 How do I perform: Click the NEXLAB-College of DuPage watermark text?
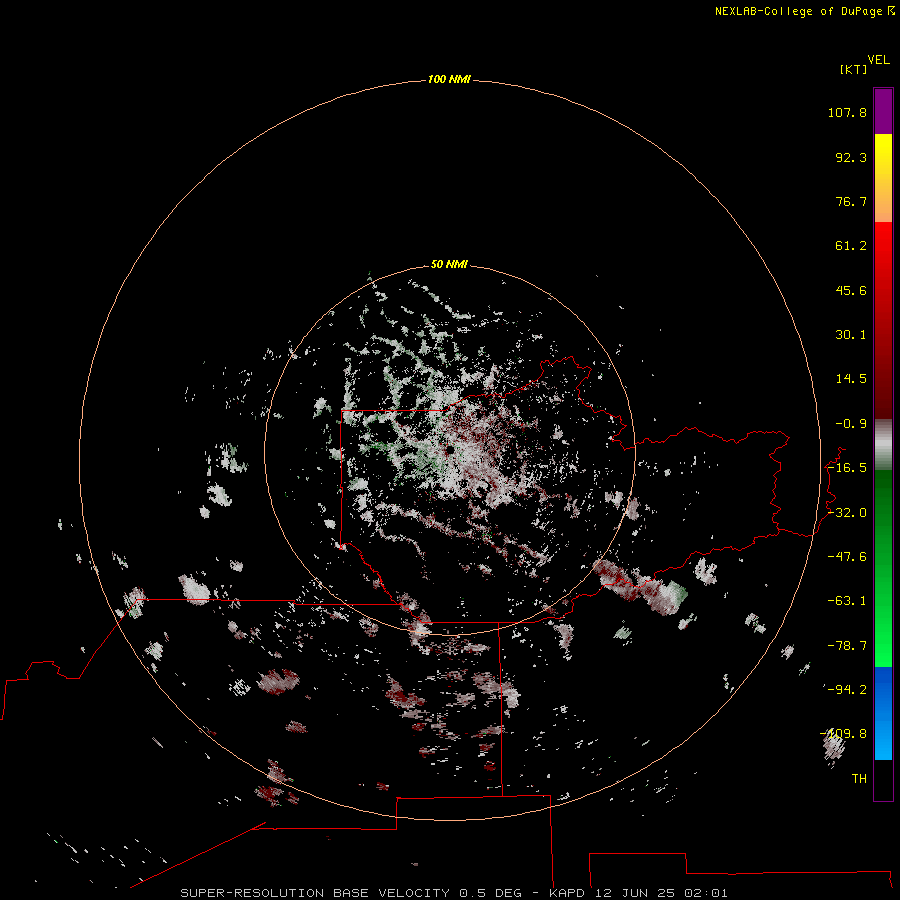[804, 11]
